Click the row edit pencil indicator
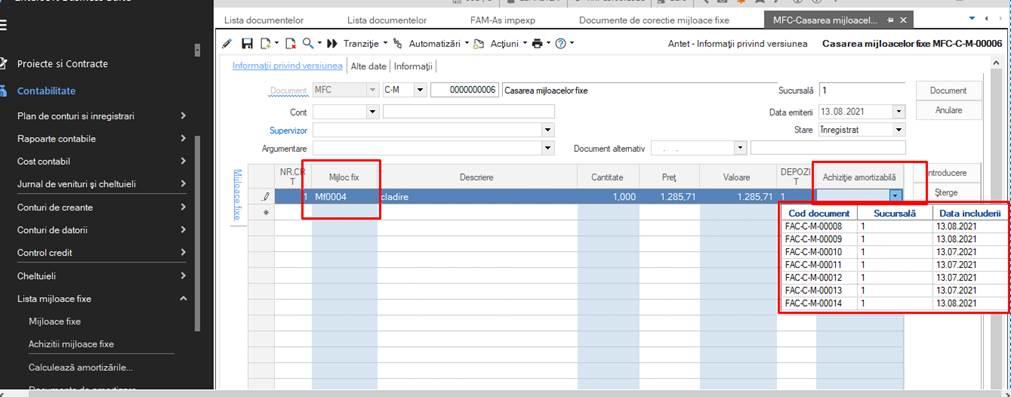The width and height of the screenshot is (1011, 397). [265, 197]
